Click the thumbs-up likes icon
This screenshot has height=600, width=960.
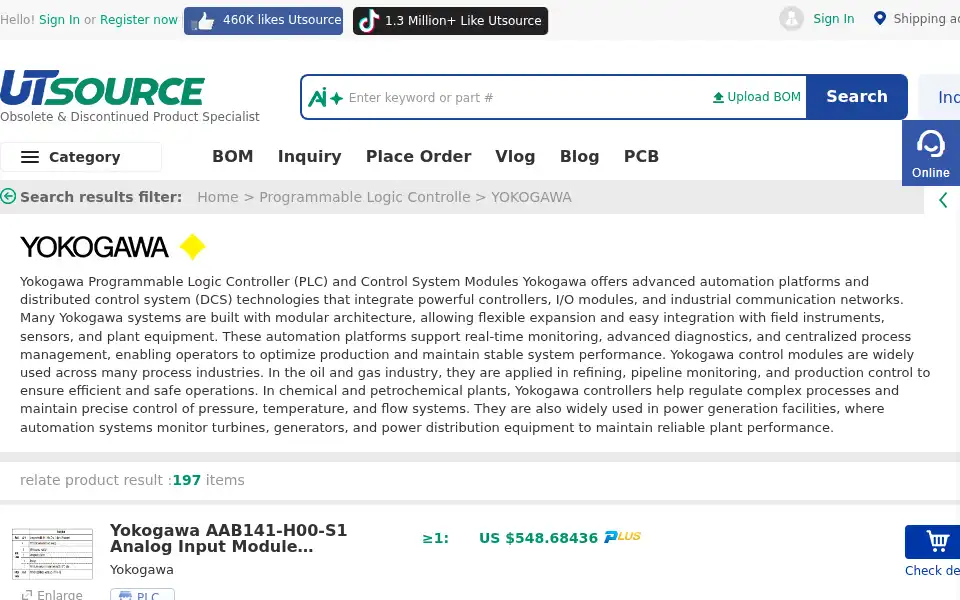tap(203, 21)
